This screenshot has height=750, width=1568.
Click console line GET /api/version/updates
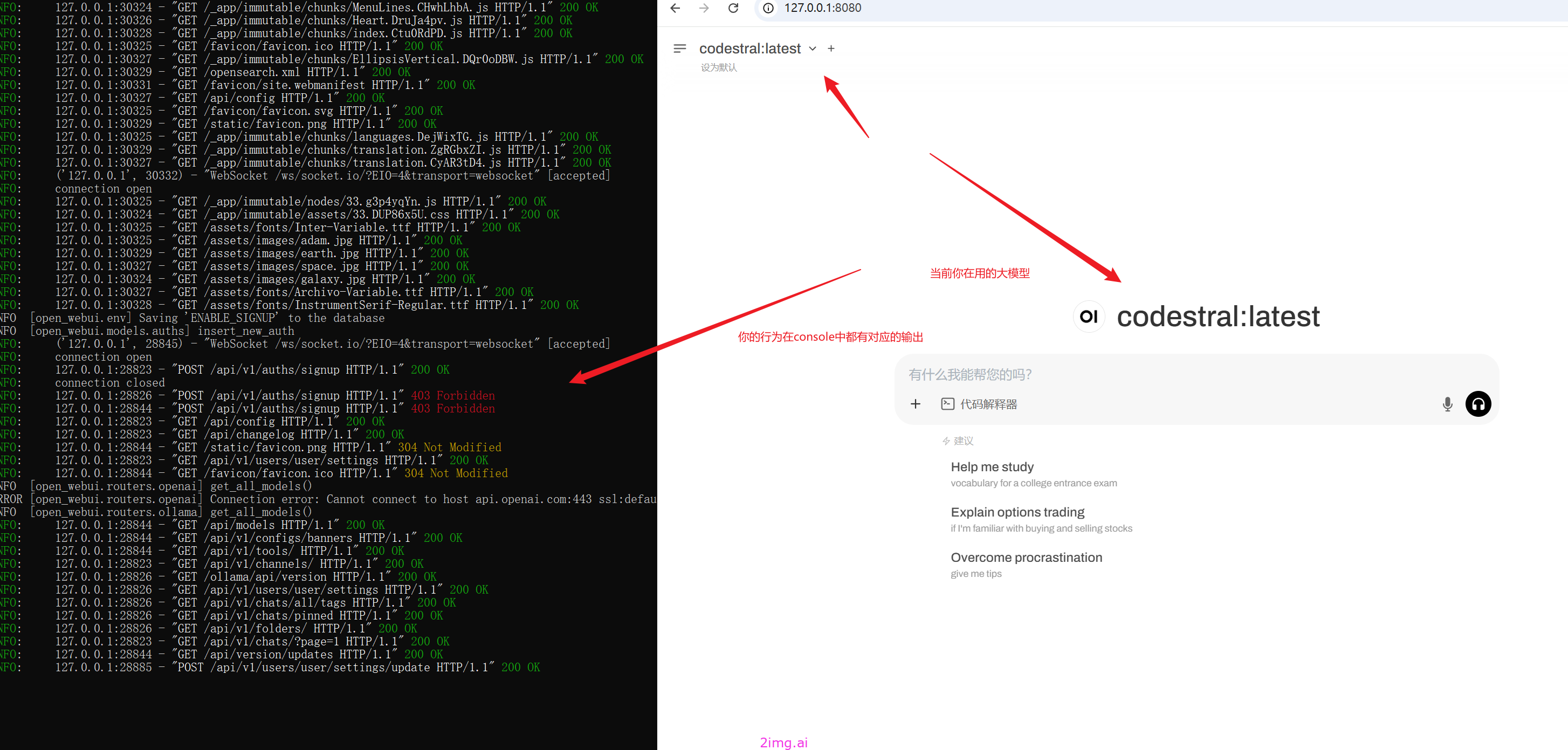tap(249, 655)
